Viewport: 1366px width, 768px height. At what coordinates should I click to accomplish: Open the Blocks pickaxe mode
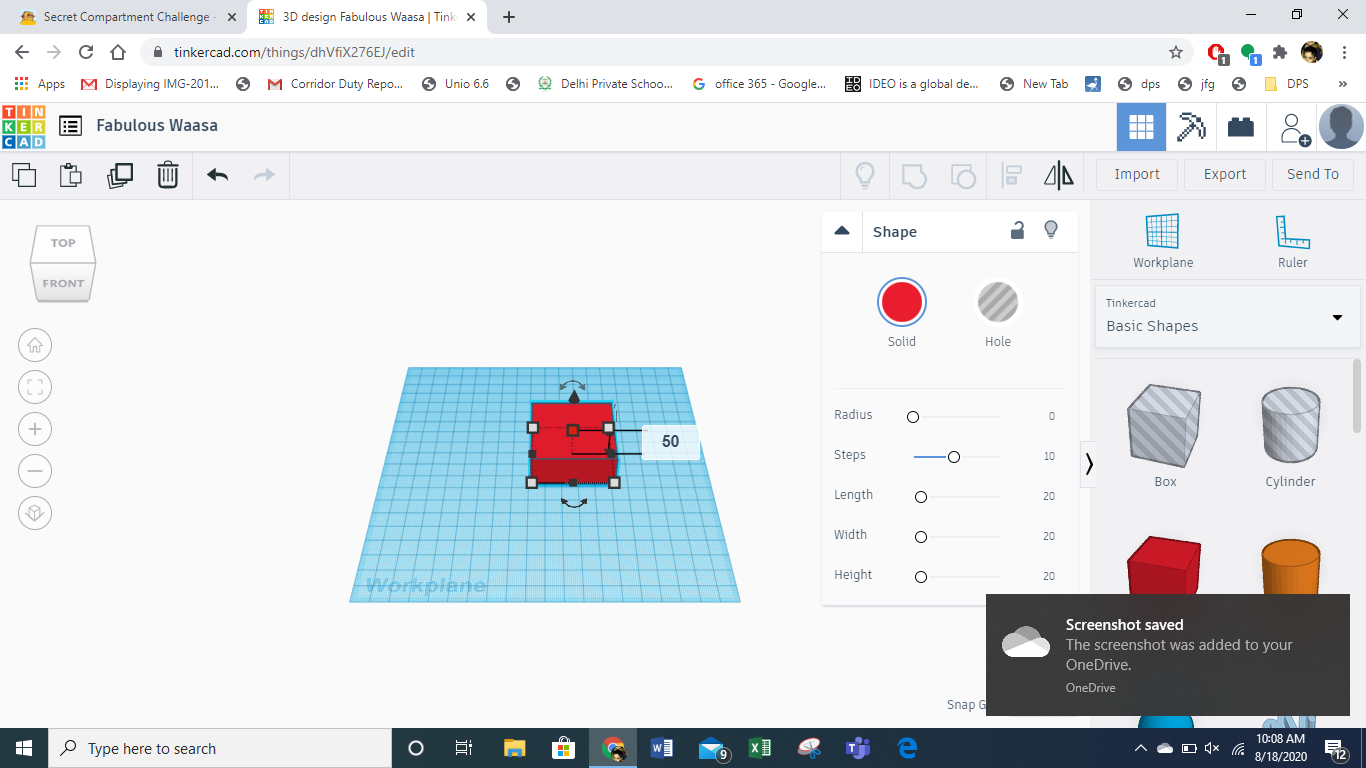coord(1191,127)
